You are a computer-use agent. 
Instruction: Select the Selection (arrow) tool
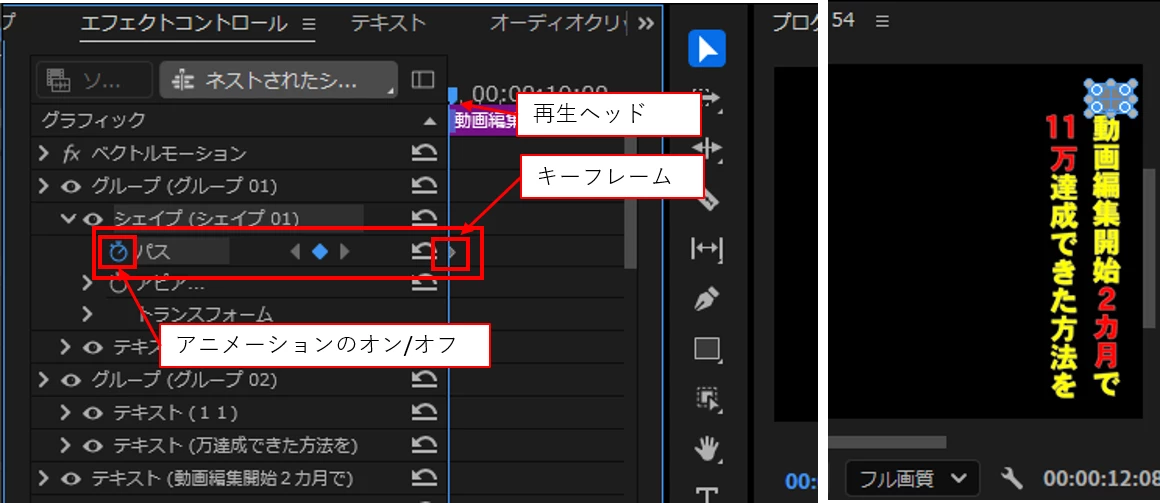707,49
